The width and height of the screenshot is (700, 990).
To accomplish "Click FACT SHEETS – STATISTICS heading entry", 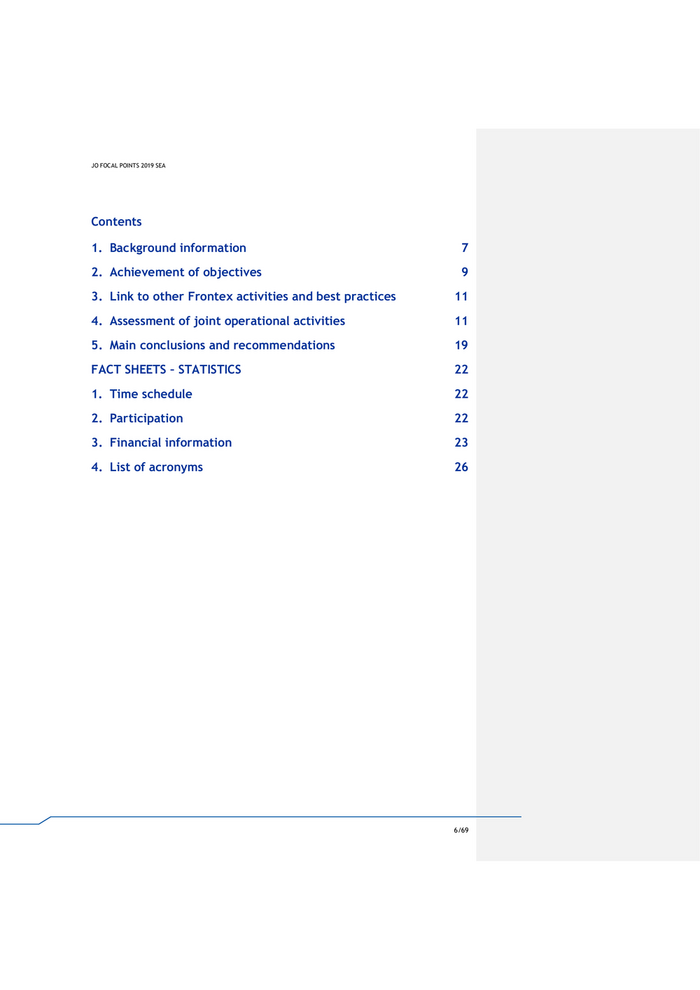I will point(166,369).
